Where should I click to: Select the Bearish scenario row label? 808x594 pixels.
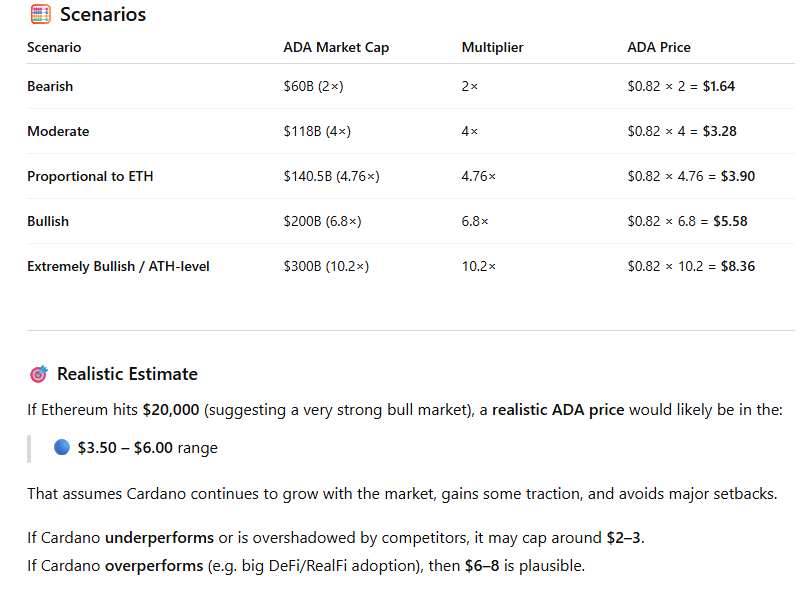point(50,87)
